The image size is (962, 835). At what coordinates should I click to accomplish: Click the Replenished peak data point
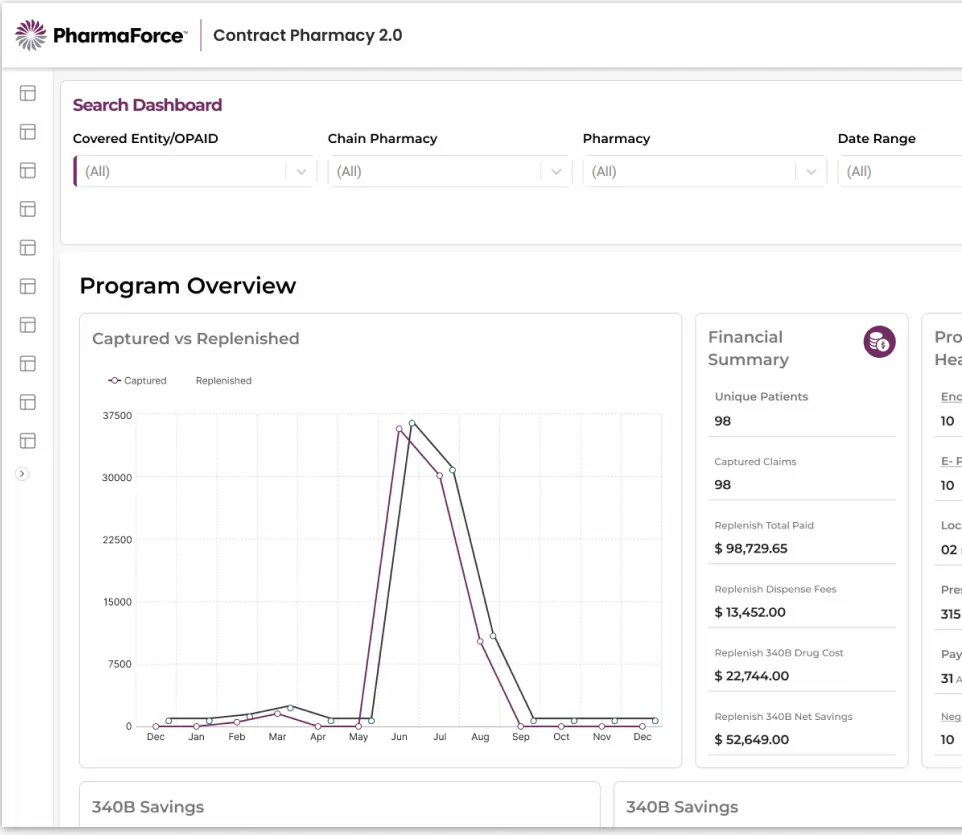(x=412, y=423)
